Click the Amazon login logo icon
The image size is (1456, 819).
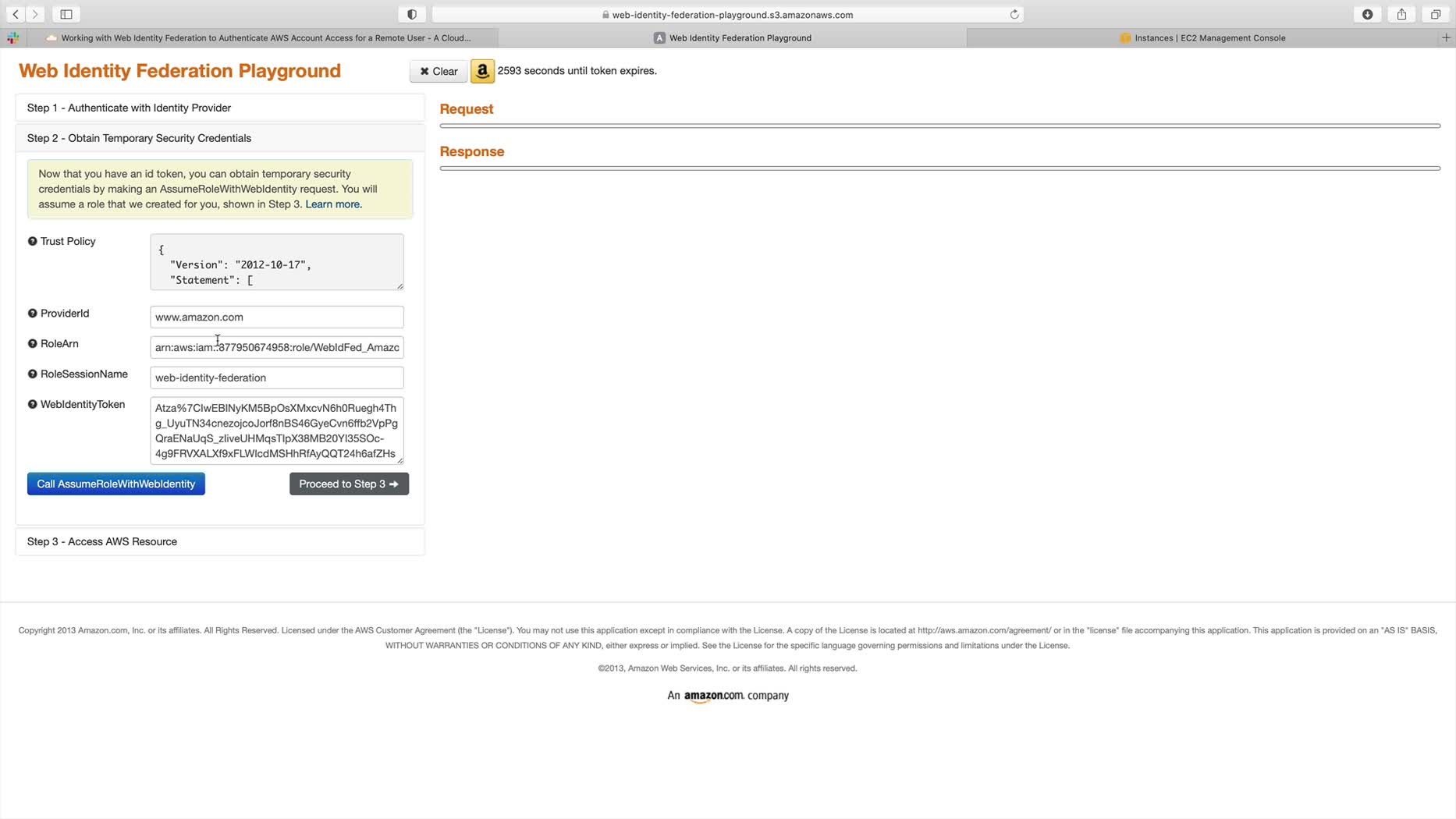click(482, 71)
